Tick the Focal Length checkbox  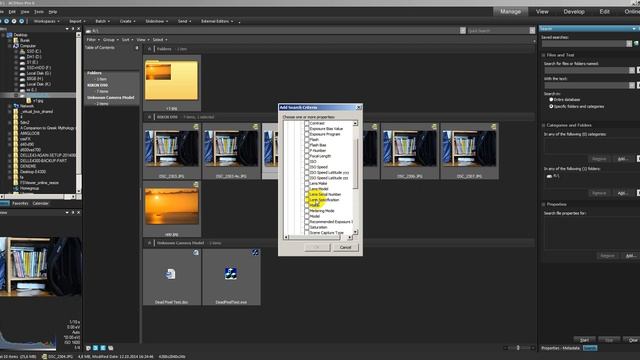[307, 156]
